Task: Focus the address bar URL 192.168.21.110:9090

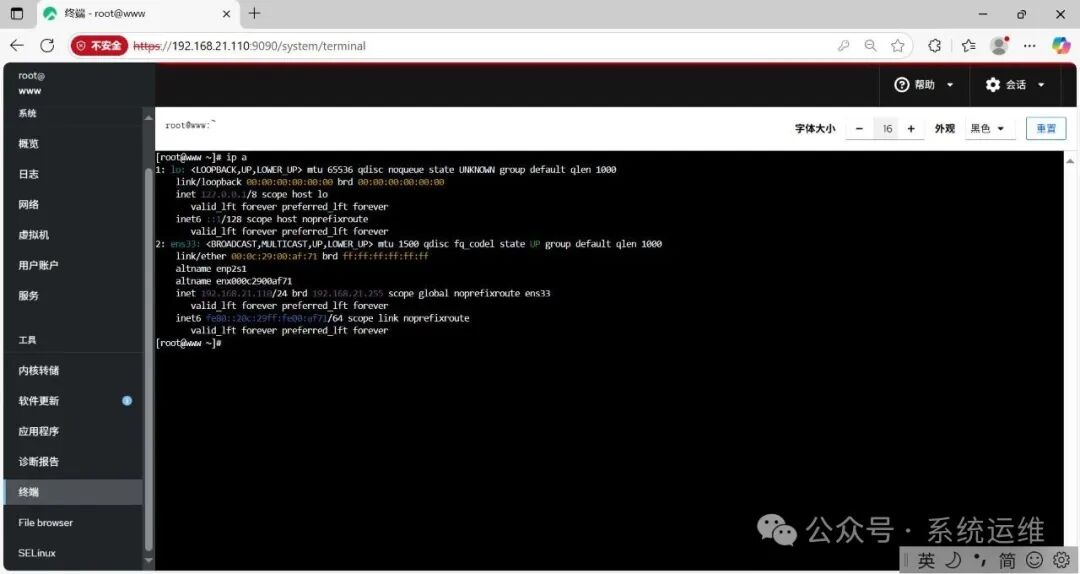Action: [249, 46]
